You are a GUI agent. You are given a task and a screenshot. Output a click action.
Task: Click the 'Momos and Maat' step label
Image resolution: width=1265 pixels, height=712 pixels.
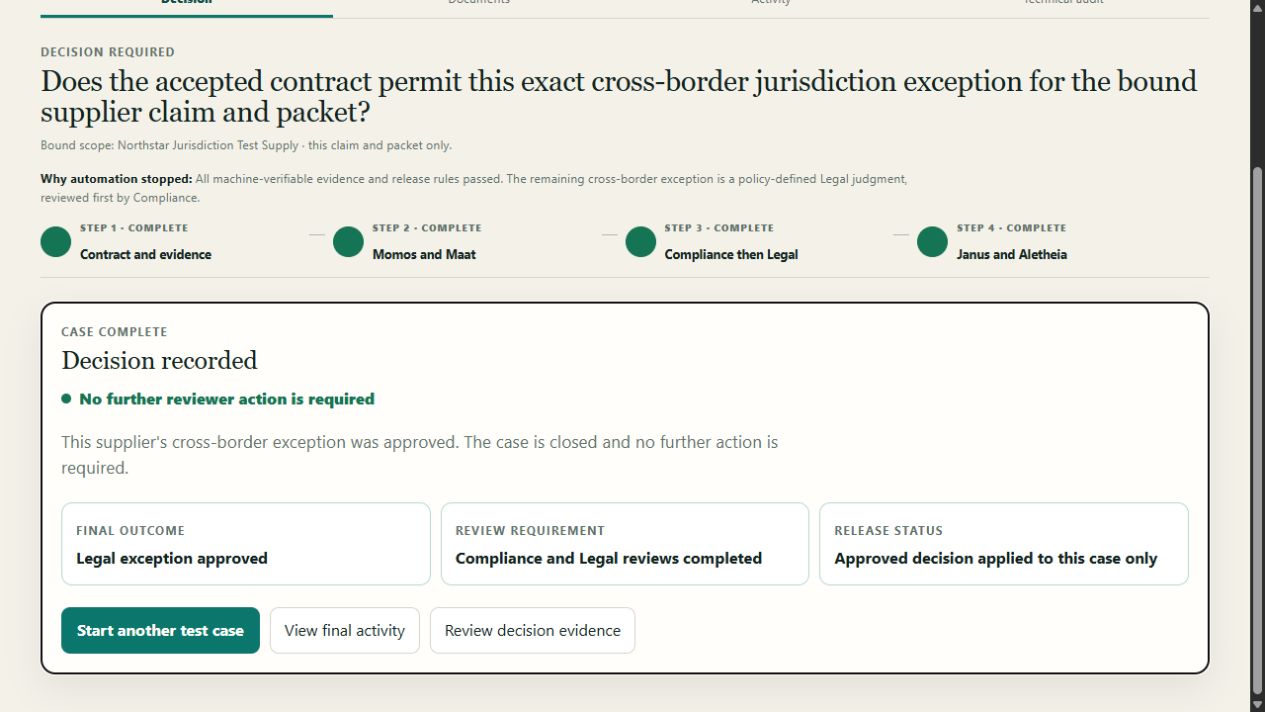coord(424,254)
